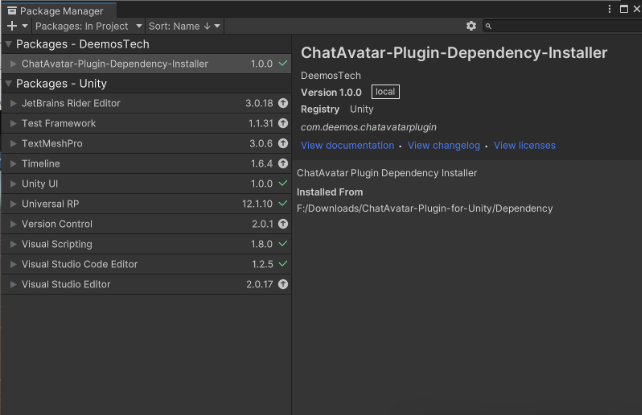Select the ChatAvatar-Plugin-Dependency-Installer package row
The height and width of the screenshot is (415, 642).
coord(146,64)
